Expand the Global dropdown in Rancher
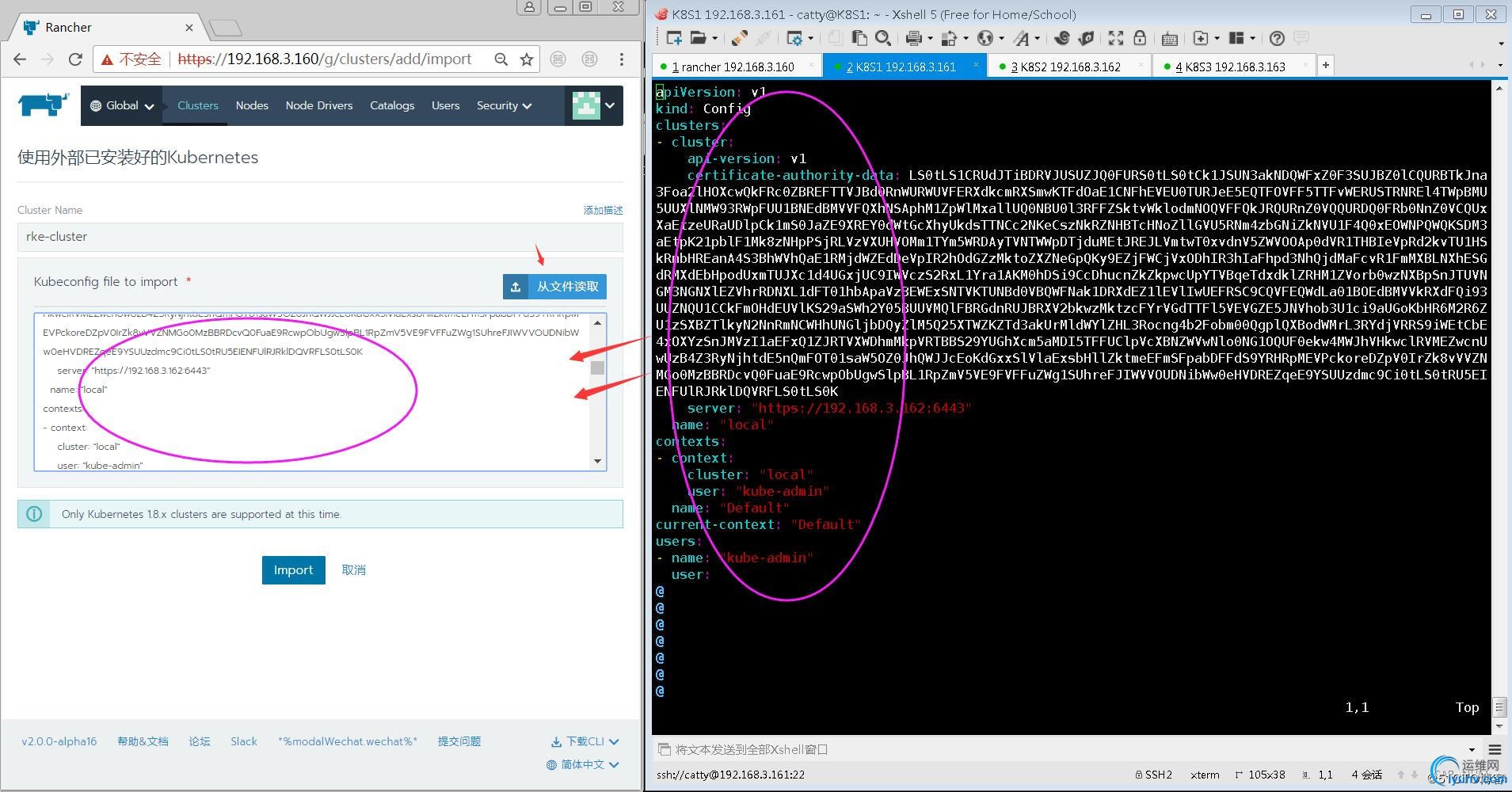1512x792 pixels. click(x=122, y=105)
